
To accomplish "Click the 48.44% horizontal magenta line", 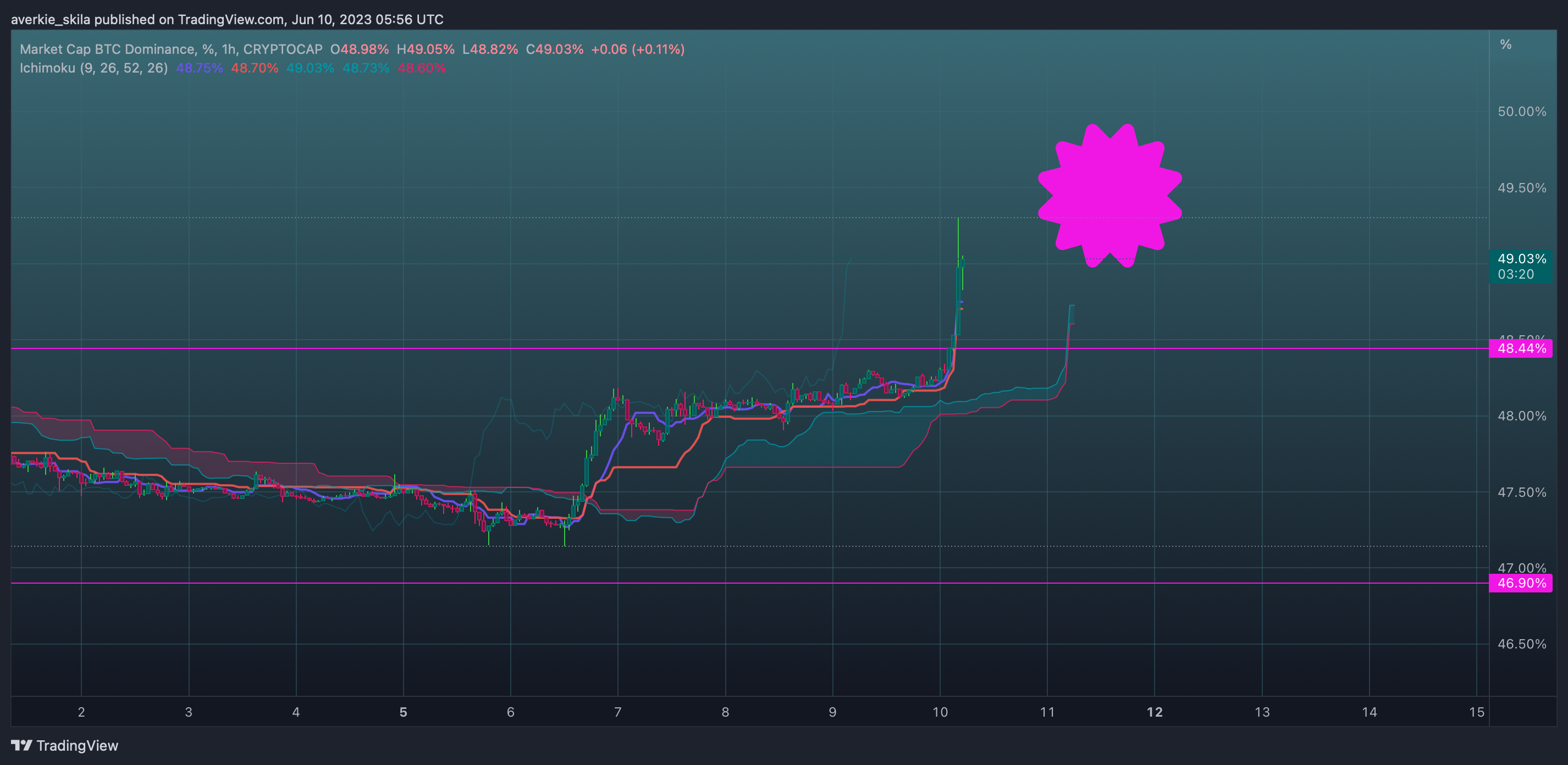I will pyautogui.click(x=750, y=349).
